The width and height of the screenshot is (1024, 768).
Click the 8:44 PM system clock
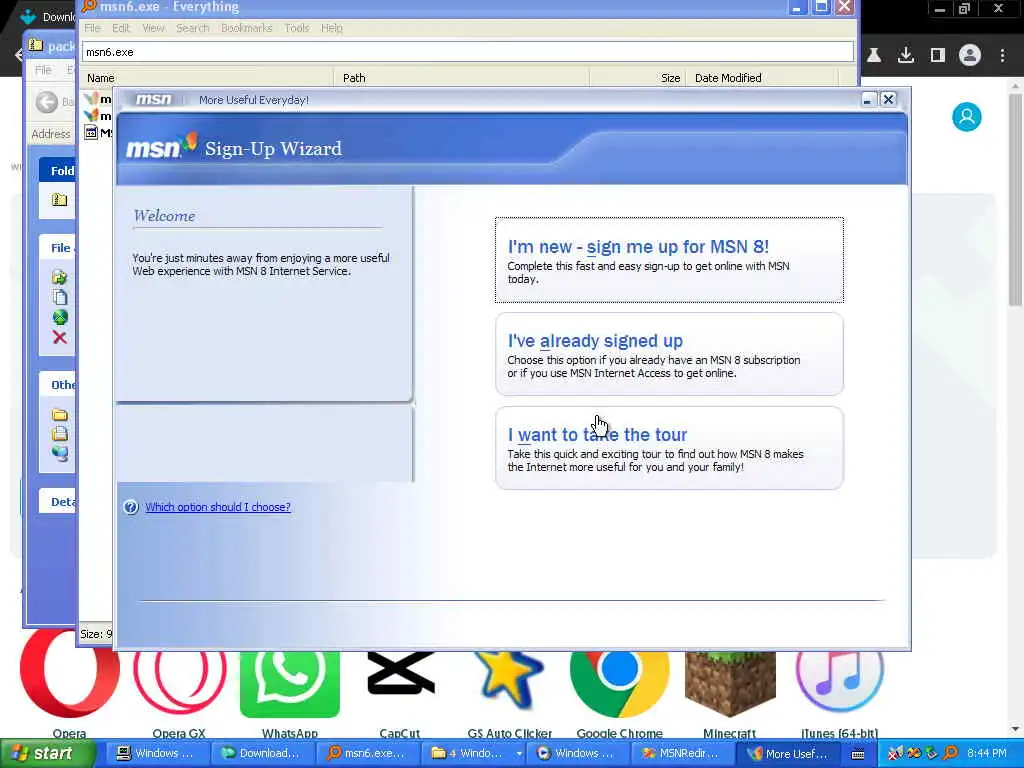pos(987,753)
